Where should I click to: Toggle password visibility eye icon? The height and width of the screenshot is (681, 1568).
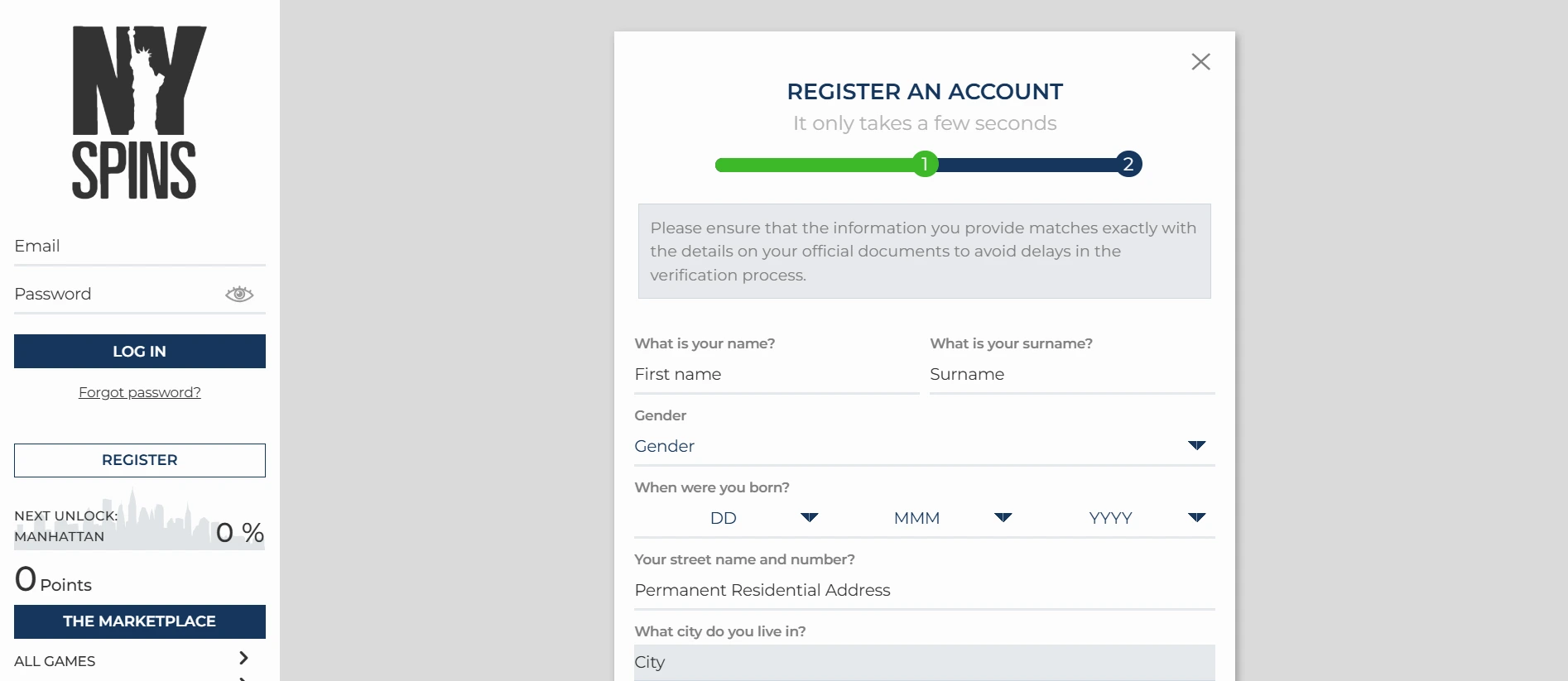coord(239,294)
